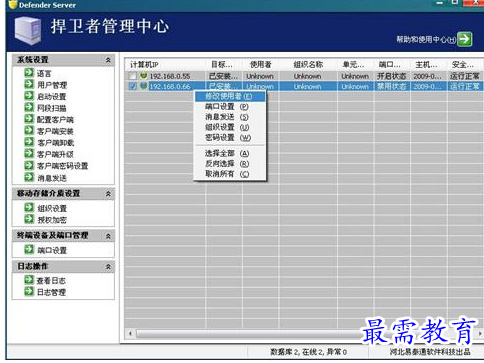Click the arrow icon next to 端口设置 in sidebar
This screenshot has height=363, width=484.
pos(29,249)
